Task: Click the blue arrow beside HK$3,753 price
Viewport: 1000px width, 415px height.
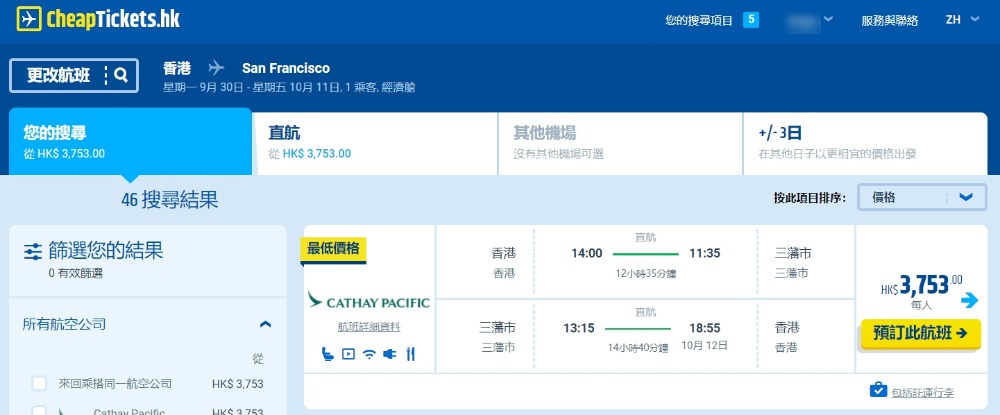Action: tap(968, 300)
